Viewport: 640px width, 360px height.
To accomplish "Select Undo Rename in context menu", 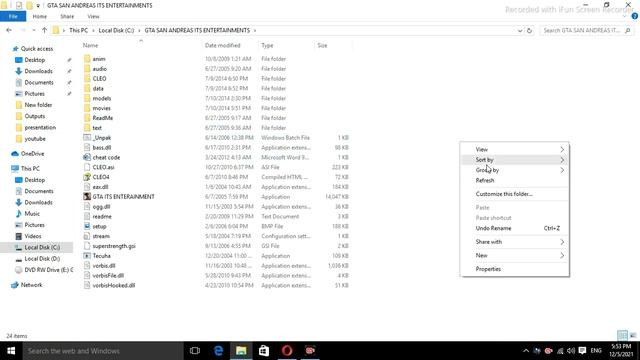I will 515,228.
